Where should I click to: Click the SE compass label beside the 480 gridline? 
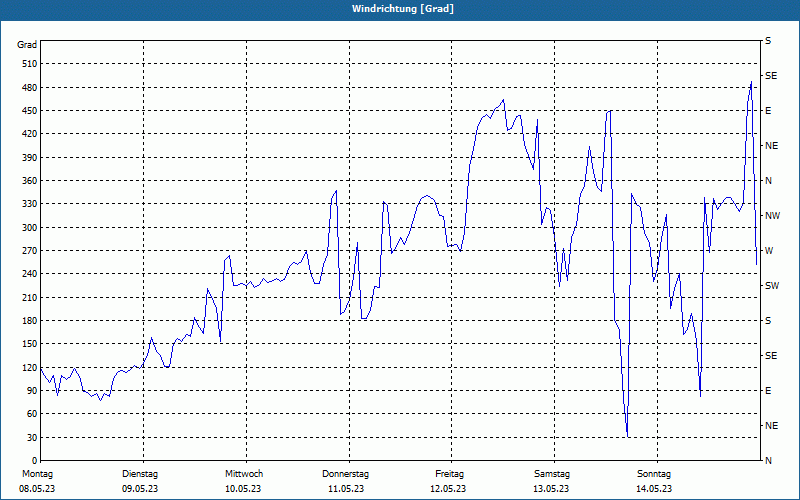(x=771, y=76)
